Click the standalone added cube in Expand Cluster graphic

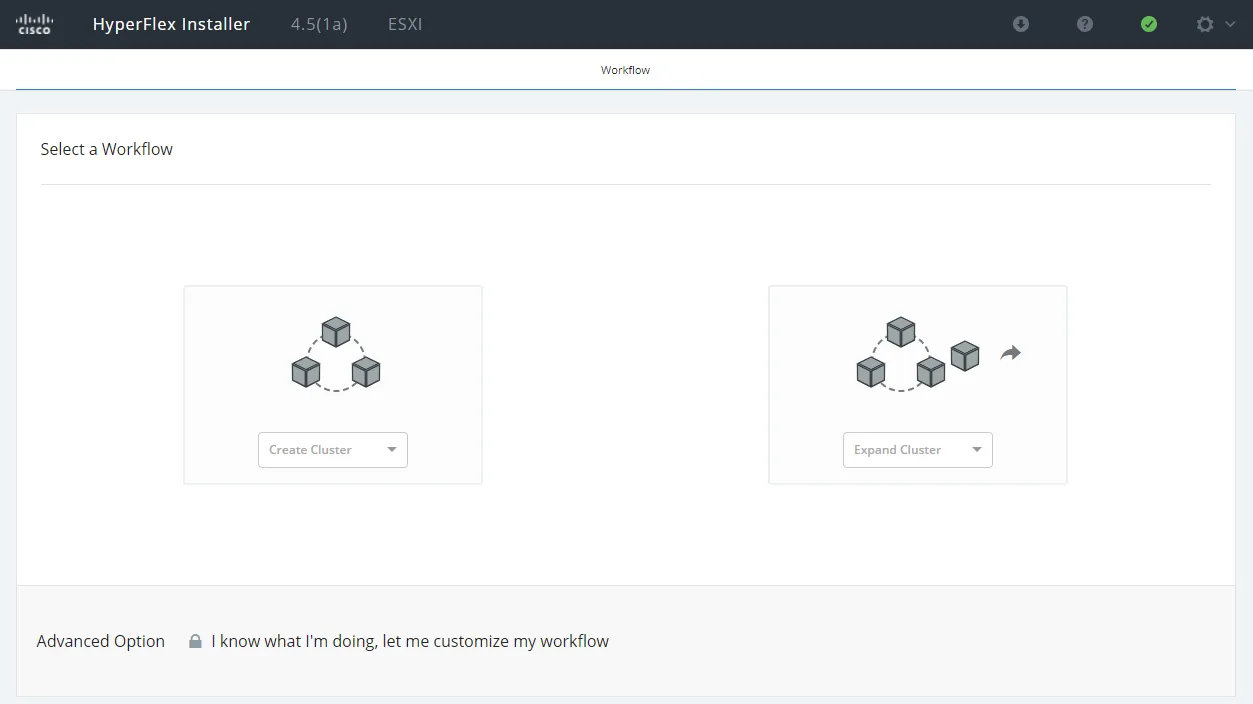(964, 355)
